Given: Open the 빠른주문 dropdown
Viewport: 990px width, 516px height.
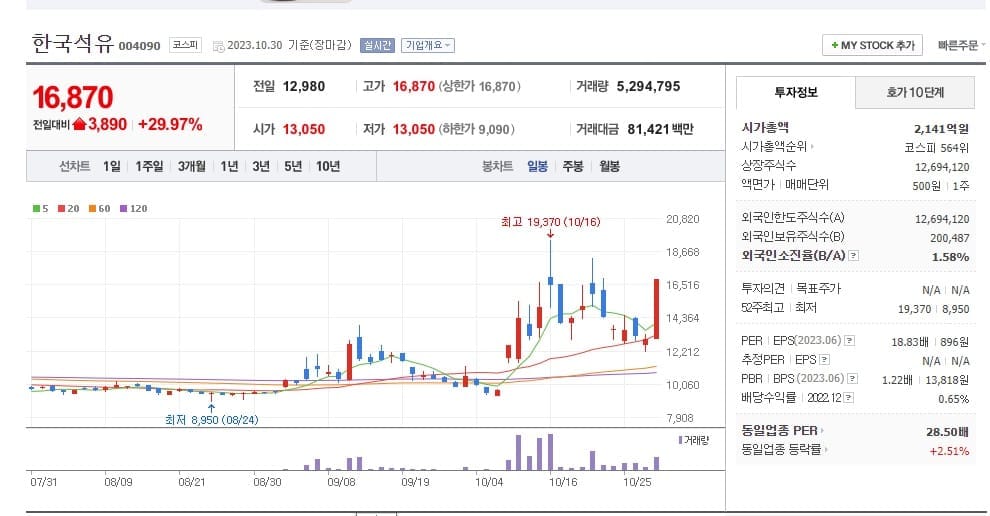Looking at the screenshot, I should tap(961, 45).
